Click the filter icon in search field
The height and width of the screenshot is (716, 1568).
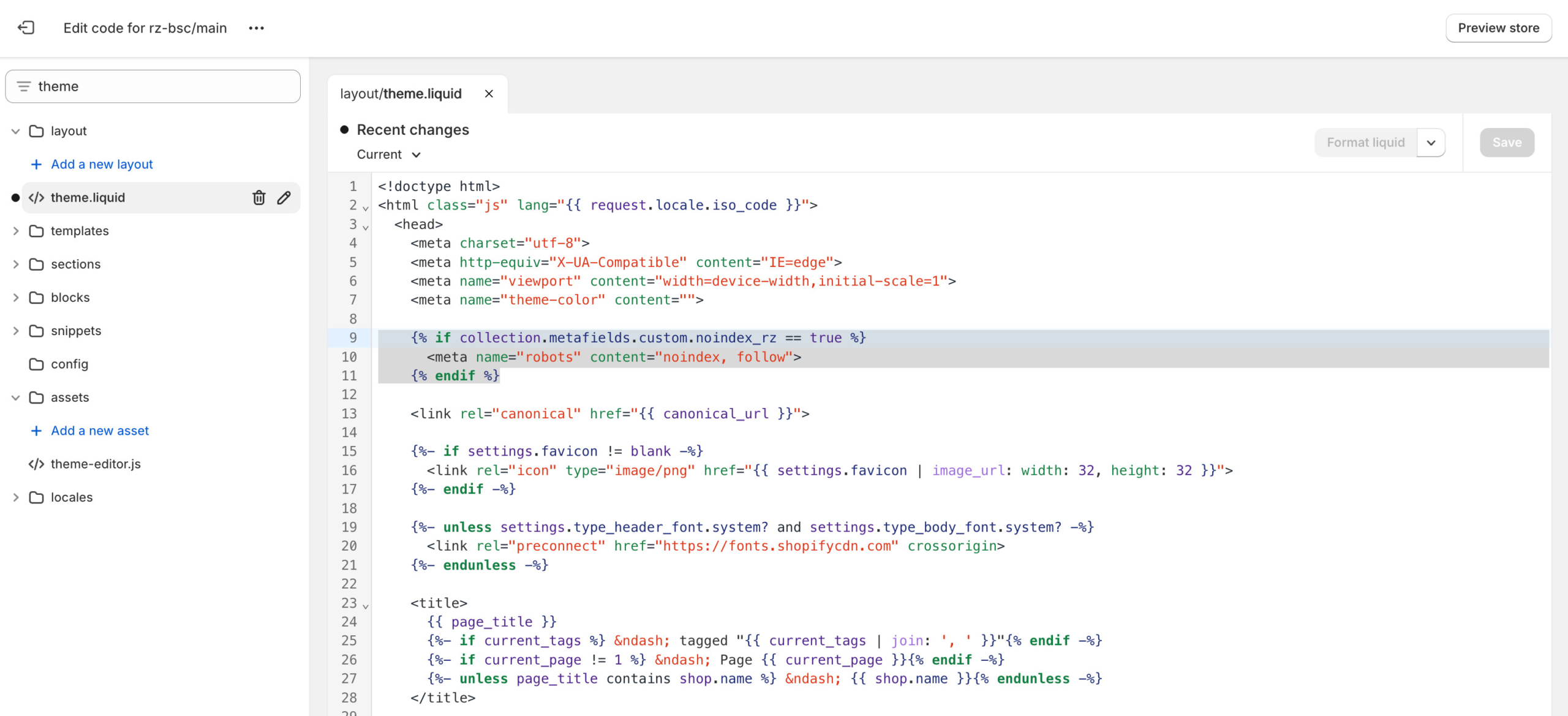tap(23, 86)
